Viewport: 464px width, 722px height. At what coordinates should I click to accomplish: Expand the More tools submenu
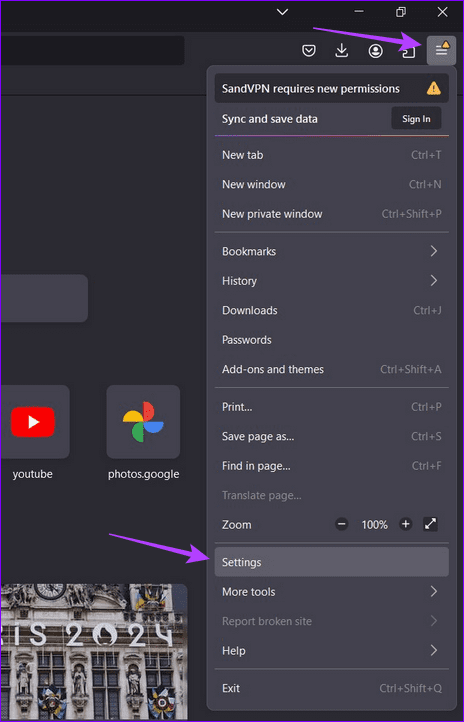331,592
